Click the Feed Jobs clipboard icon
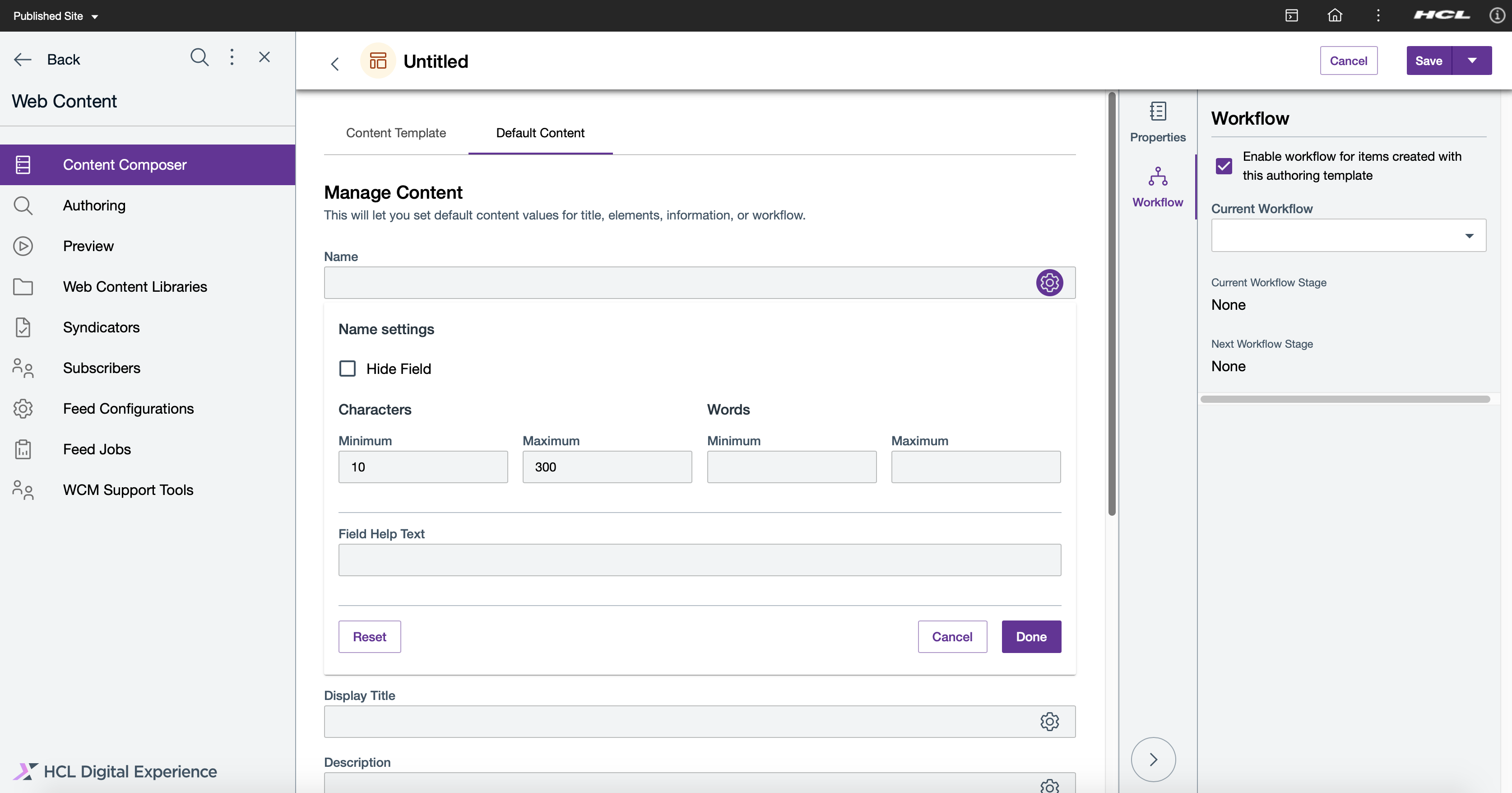 pyautogui.click(x=23, y=449)
